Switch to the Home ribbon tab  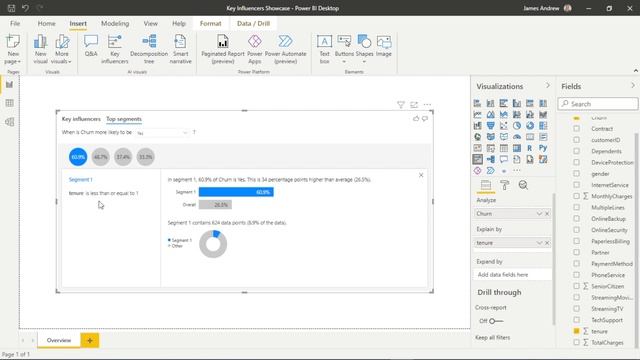pyautogui.click(x=47, y=24)
